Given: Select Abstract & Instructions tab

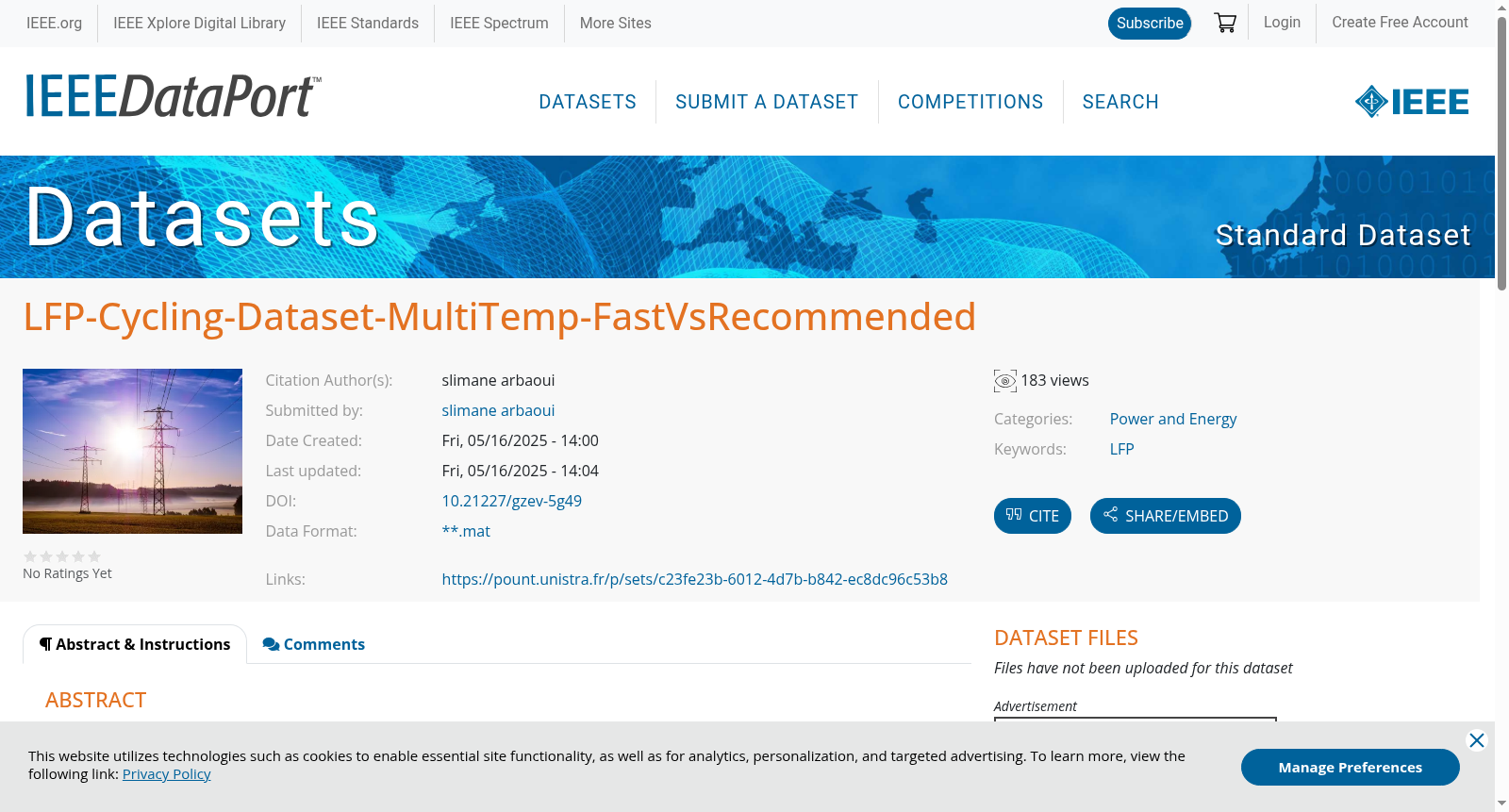Looking at the screenshot, I should tap(135, 644).
